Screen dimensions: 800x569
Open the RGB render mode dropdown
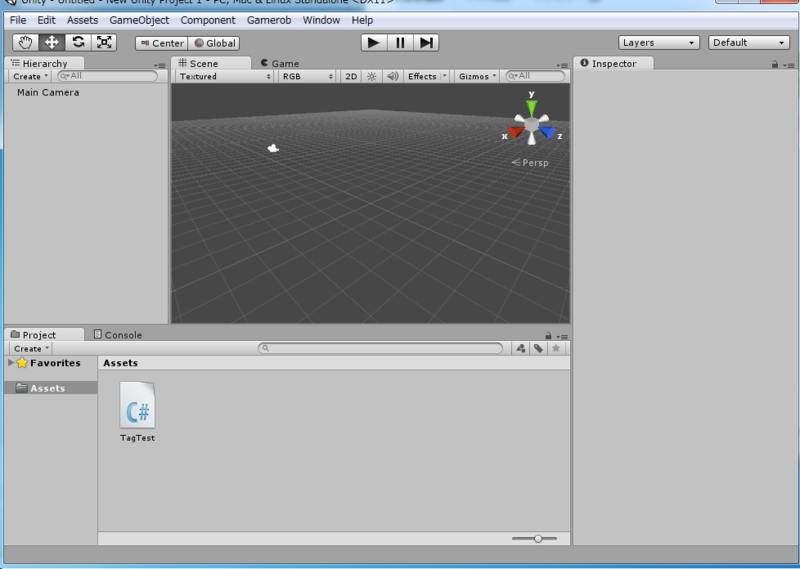pyautogui.click(x=307, y=76)
